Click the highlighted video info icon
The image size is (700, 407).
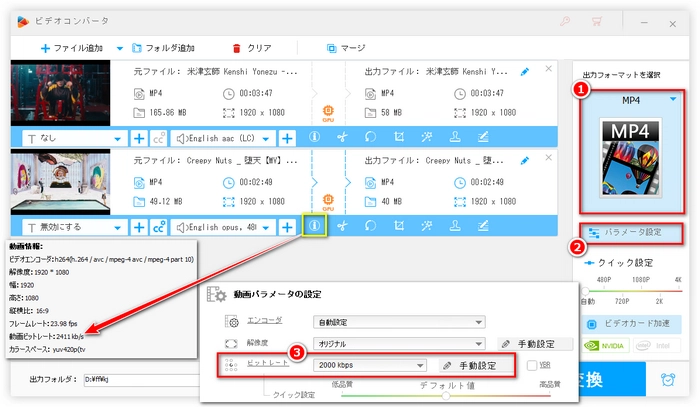[x=314, y=226]
